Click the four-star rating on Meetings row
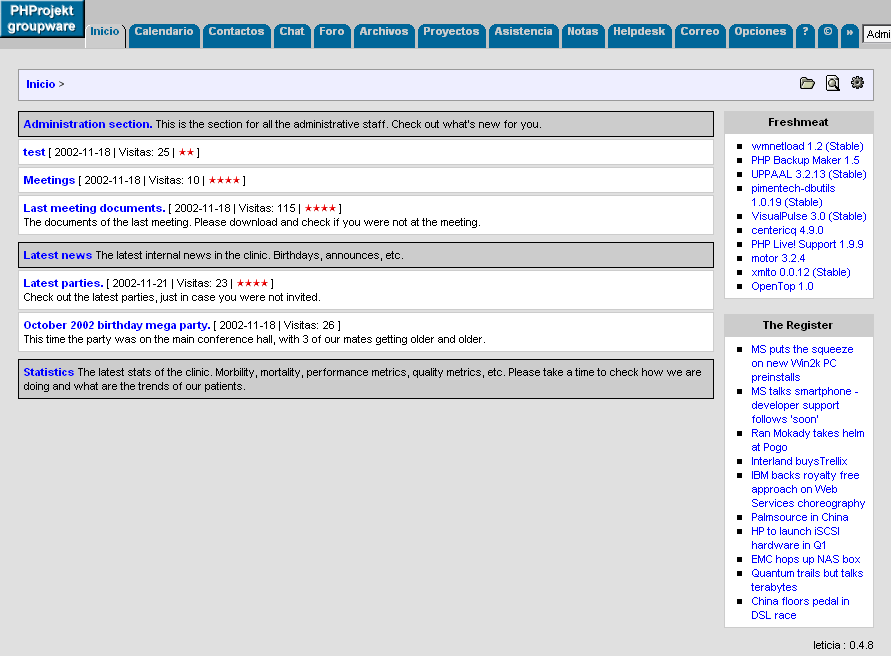The height and width of the screenshot is (656, 891). point(224,180)
